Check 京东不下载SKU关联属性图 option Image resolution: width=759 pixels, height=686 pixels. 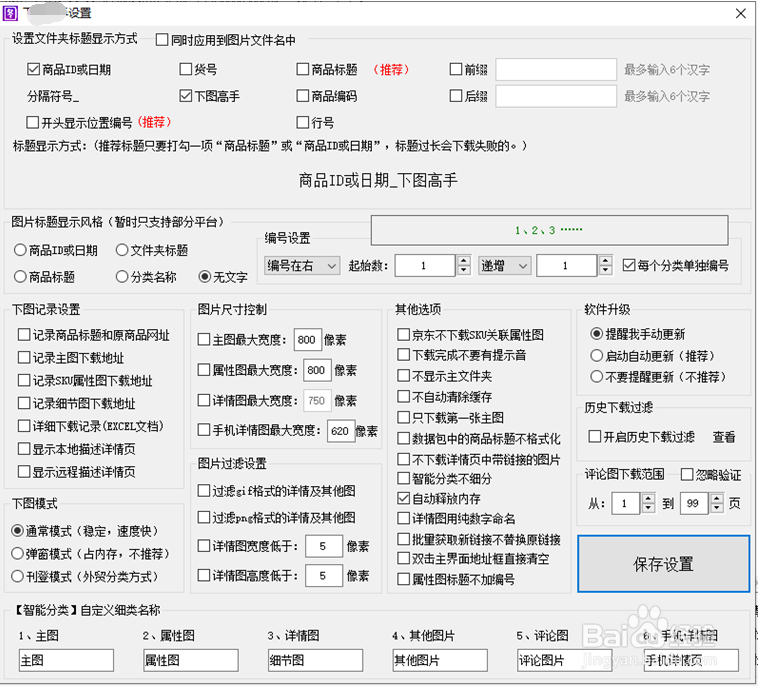403,335
